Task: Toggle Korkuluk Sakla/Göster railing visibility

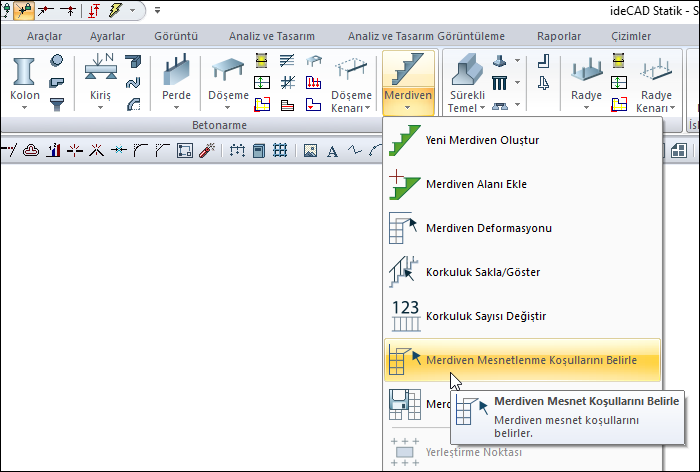Action: [x=484, y=272]
